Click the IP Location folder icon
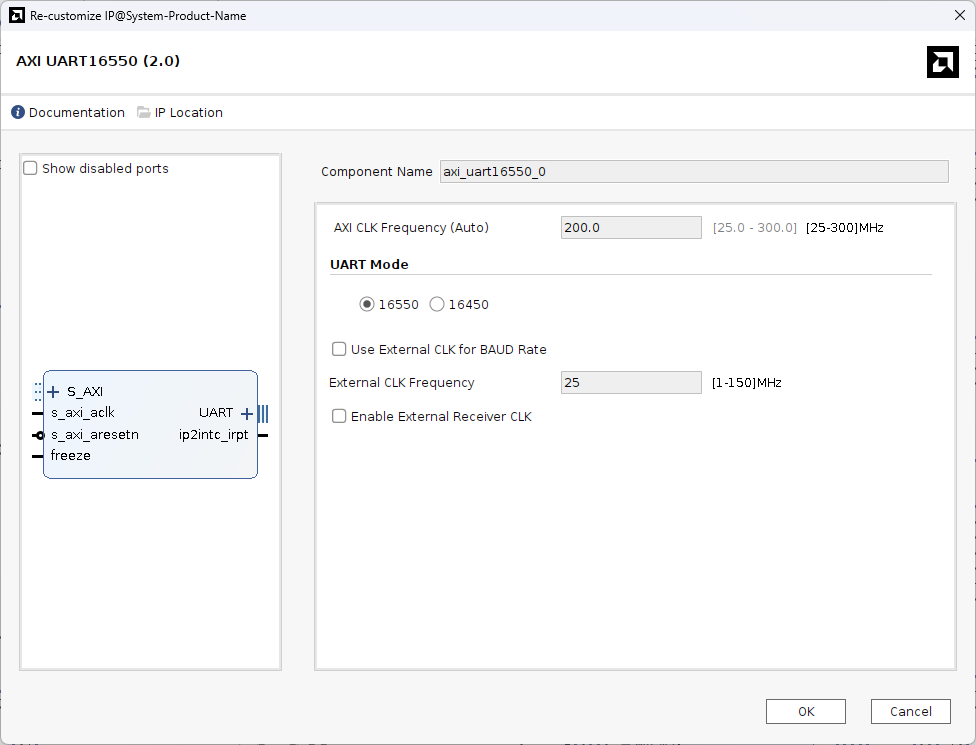Screen dimensions: 976x745 (x=144, y=113)
